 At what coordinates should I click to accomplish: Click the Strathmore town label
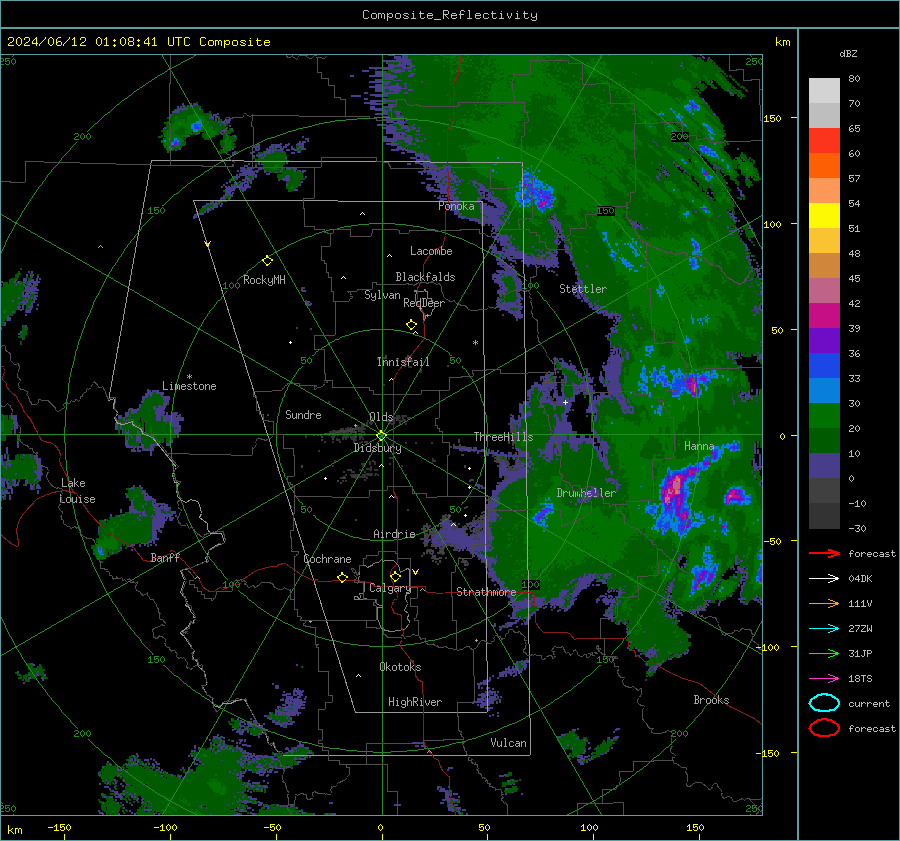pyautogui.click(x=486, y=592)
